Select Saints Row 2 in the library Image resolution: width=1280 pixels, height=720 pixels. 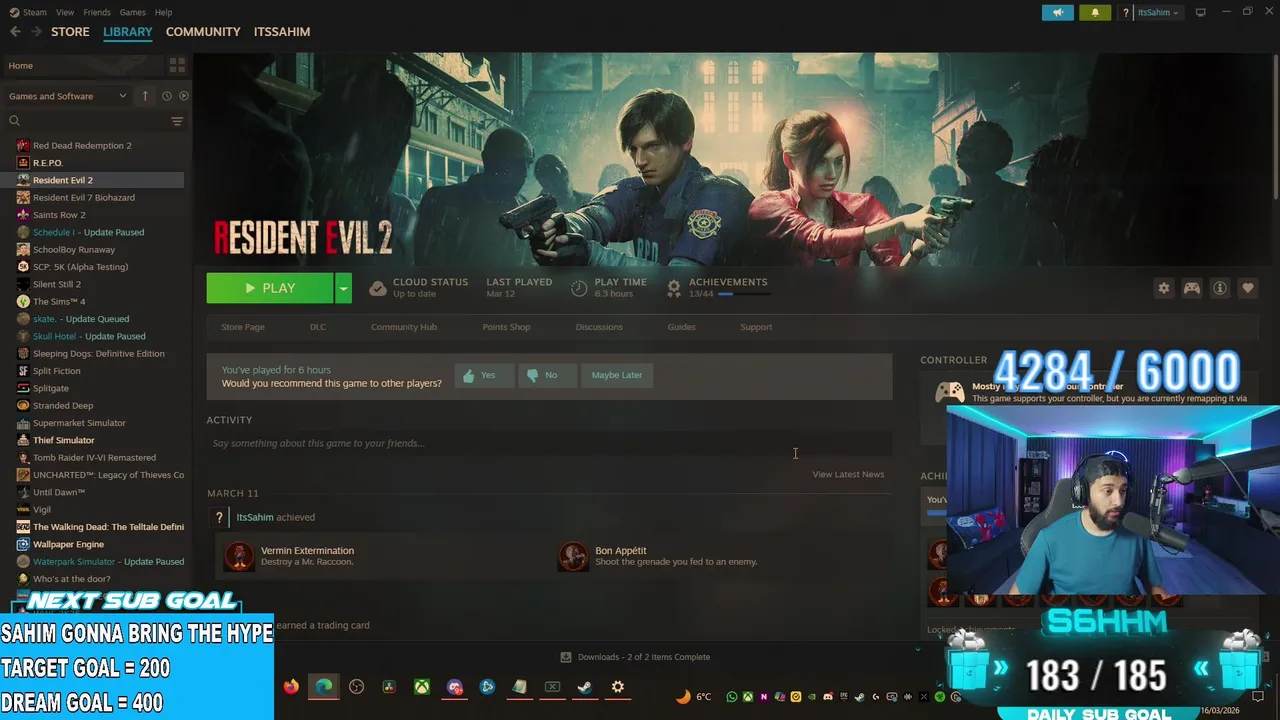point(59,215)
